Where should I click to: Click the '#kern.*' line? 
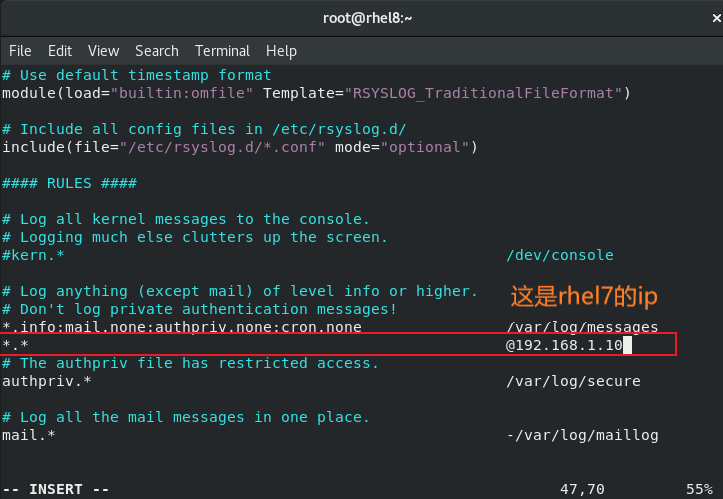click(33, 255)
